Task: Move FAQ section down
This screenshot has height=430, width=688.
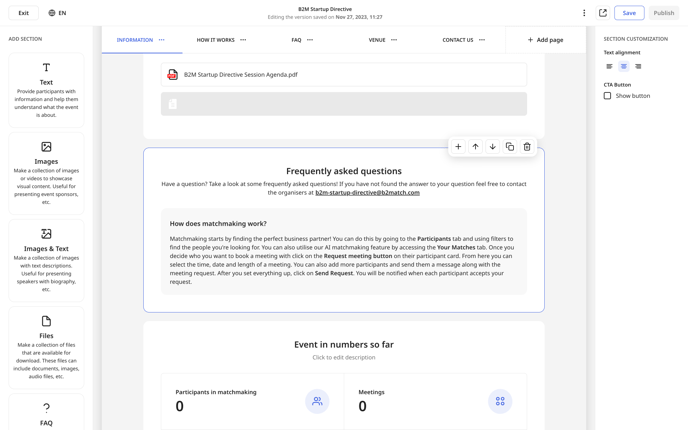Action: (492, 147)
